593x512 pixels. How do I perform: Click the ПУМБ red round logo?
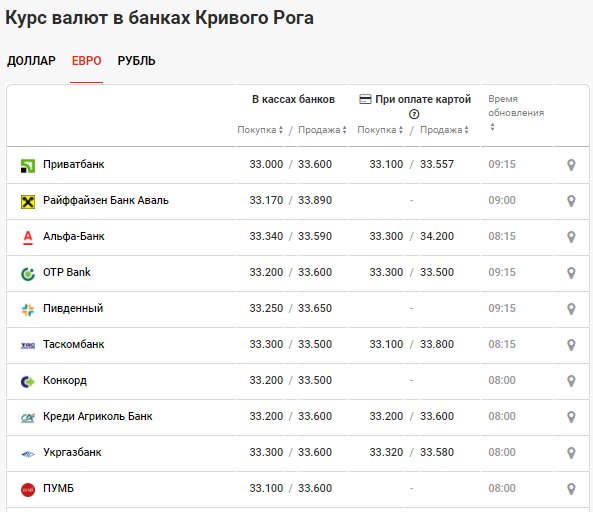click(x=28, y=490)
